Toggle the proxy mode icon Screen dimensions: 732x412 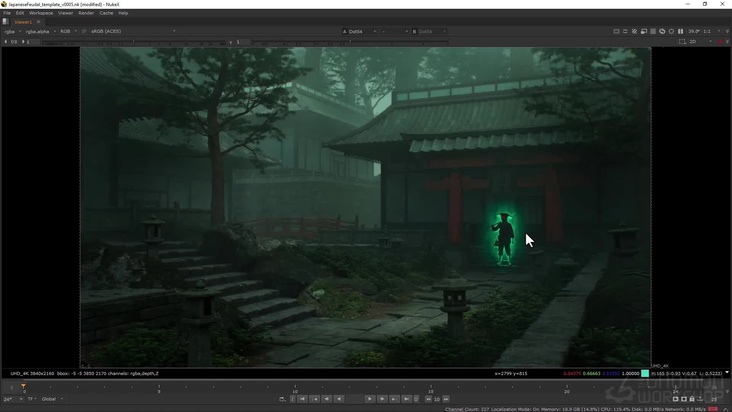[x=625, y=31]
